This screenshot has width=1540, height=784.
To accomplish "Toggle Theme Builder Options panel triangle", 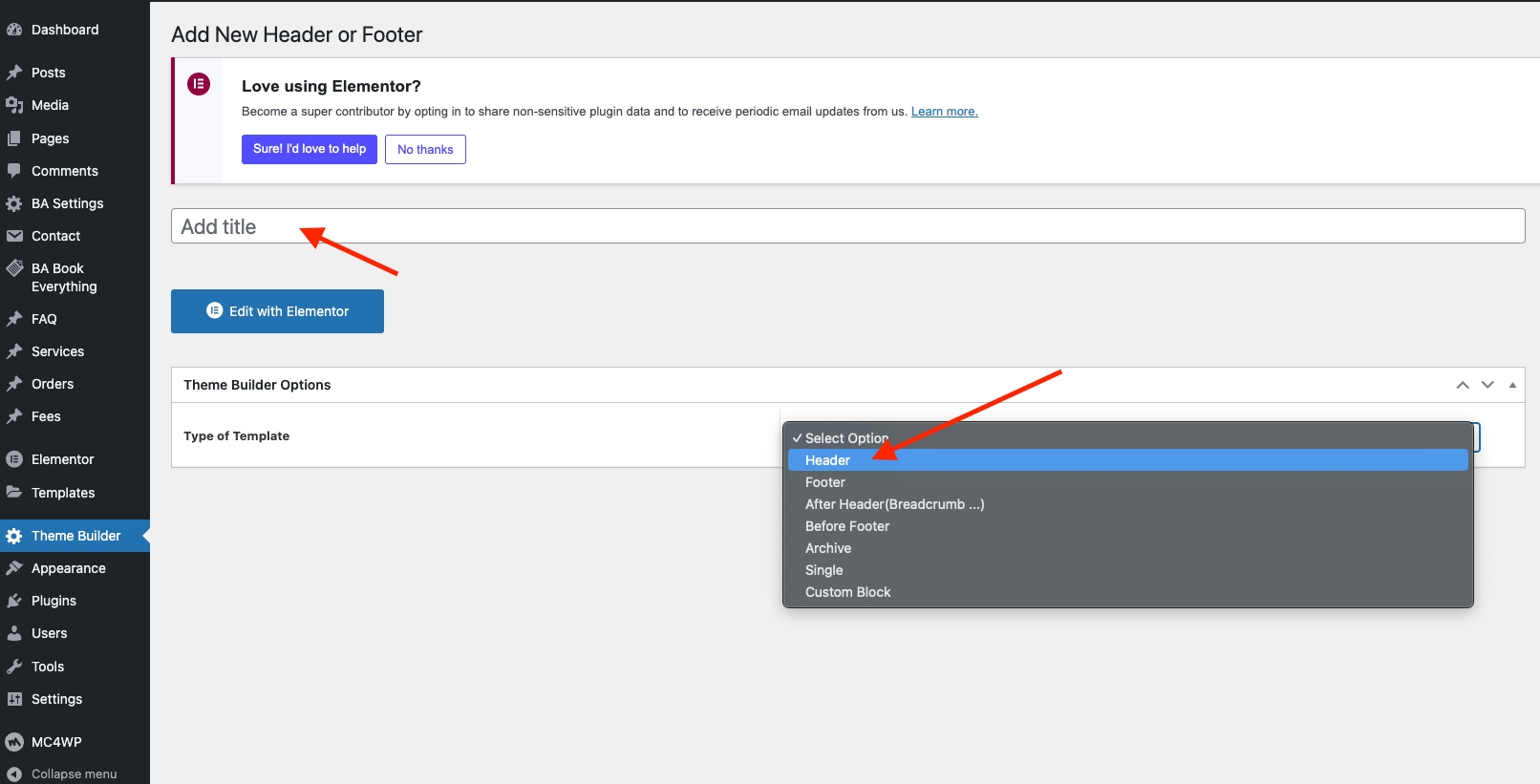I will pos(1512,385).
